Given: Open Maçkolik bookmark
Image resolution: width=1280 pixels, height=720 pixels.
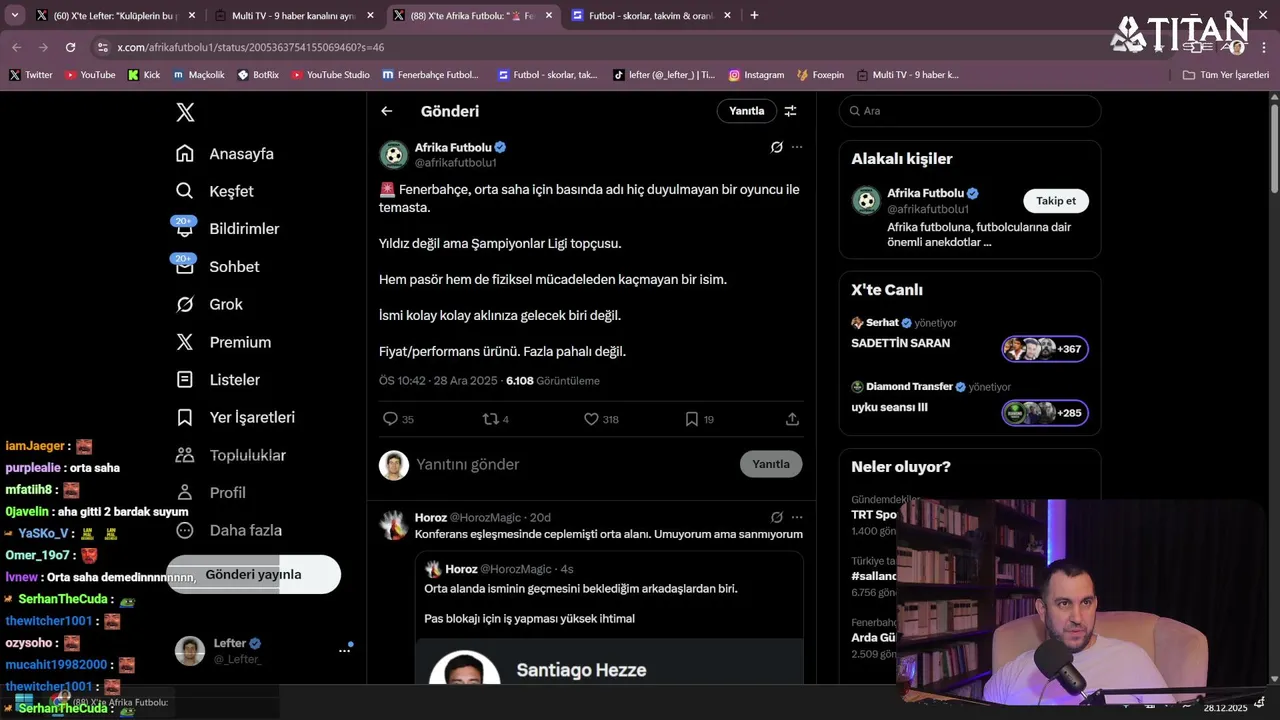Looking at the screenshot, I should pyautogui.click(x=199, y=75).
